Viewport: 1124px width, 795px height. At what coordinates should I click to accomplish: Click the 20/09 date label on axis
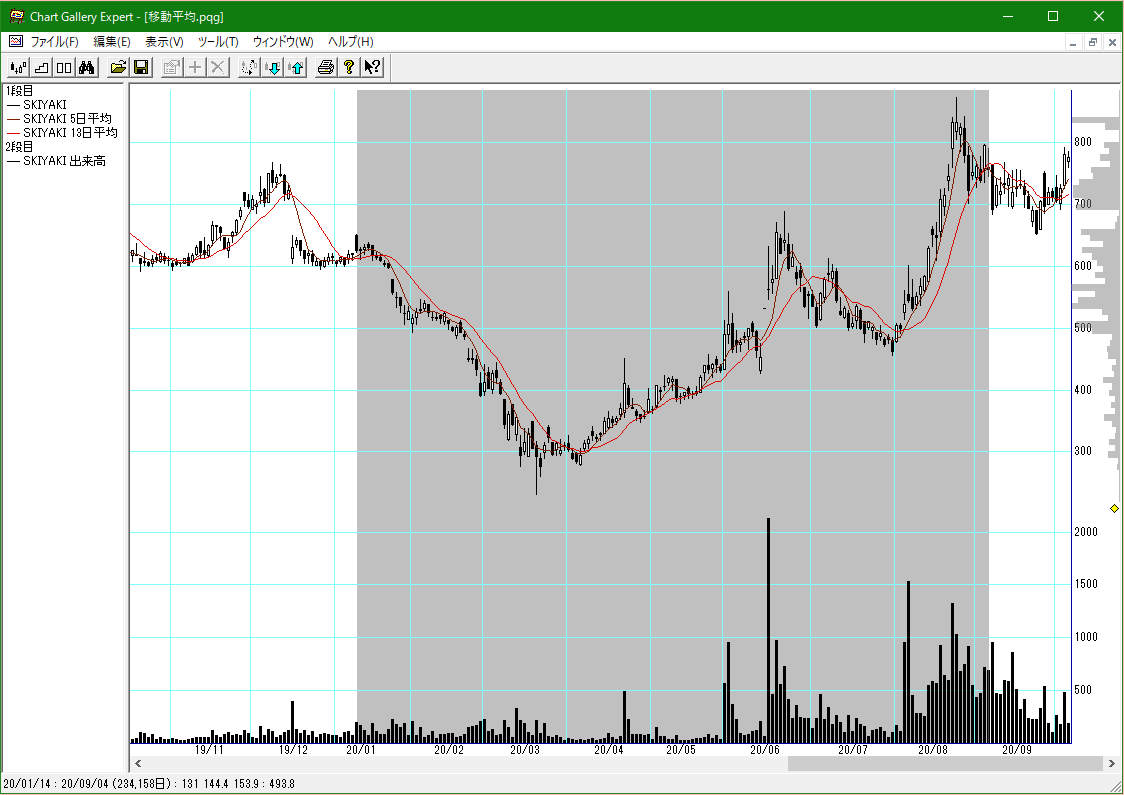(x=1016, y=750)
